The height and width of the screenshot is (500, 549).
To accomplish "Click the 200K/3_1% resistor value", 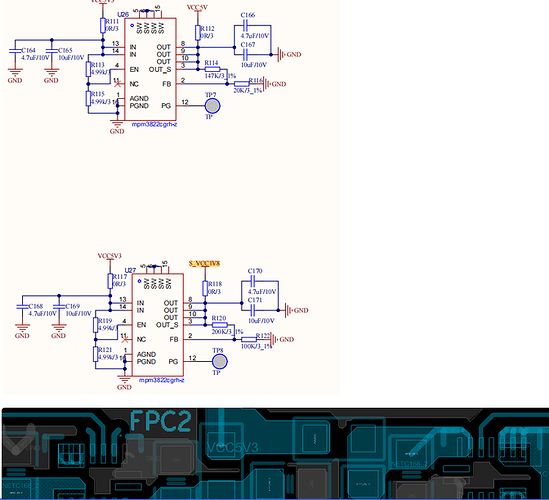I will click(x=227, y=332).
